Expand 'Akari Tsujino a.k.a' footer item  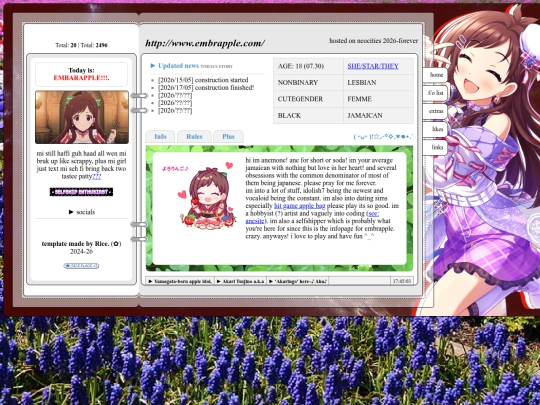(240, 281)
